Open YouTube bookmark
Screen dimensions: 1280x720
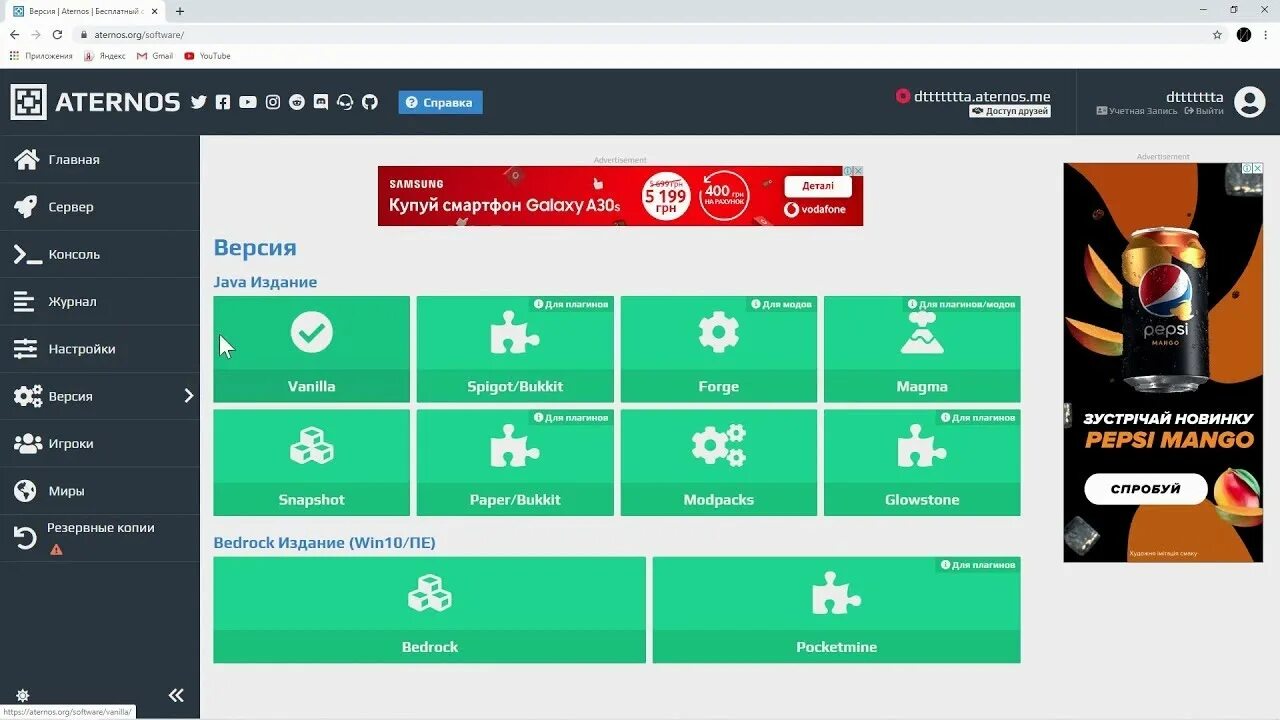(207, 56)
